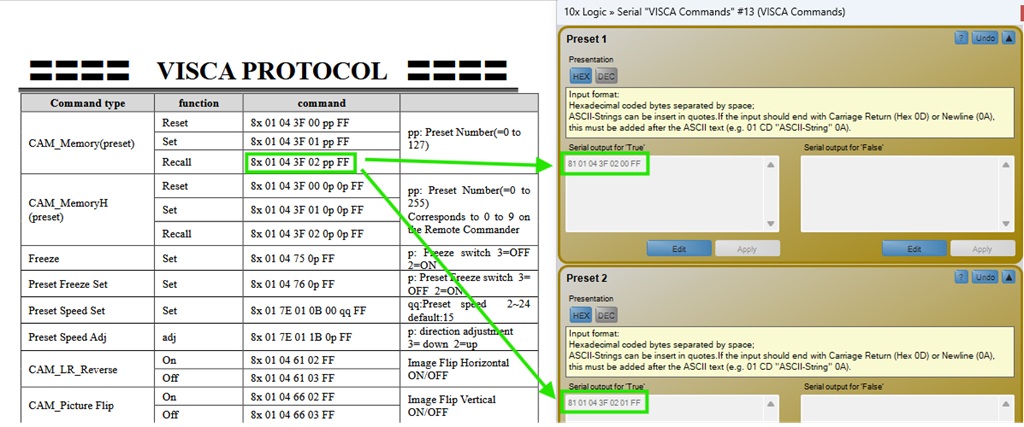The width and height of the screenshot is (1024, 427).
Task: Open the help icon for Preset 1
Action: (961, 38)
